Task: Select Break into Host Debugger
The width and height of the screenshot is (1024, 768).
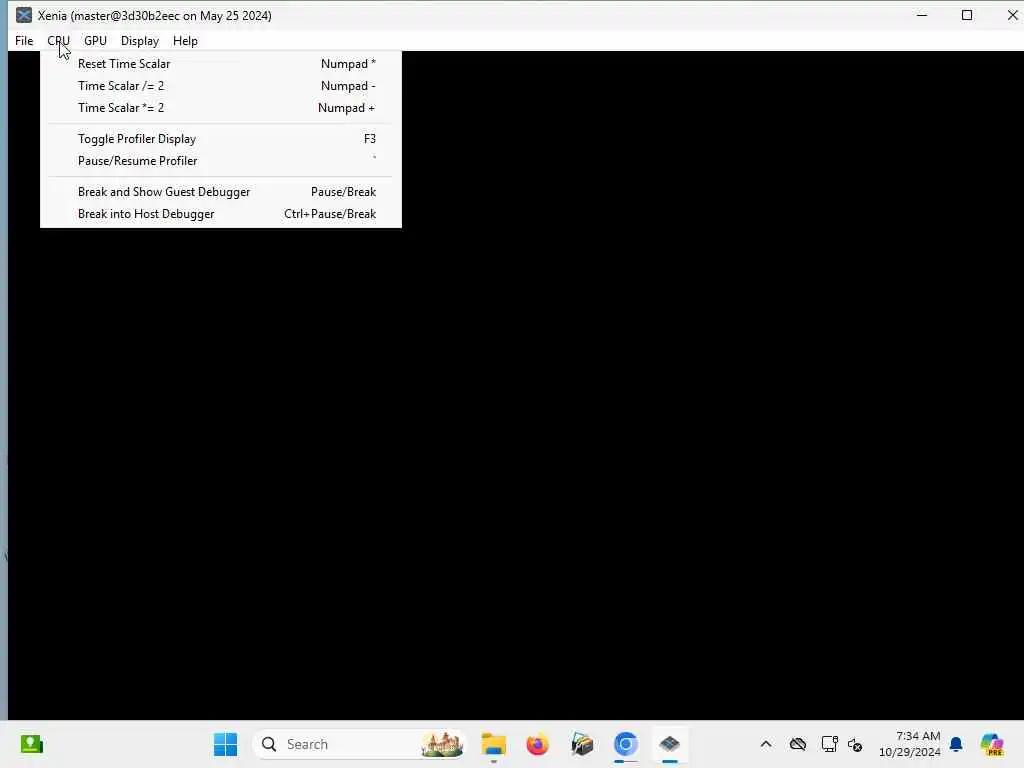Action: pos(221,214)
